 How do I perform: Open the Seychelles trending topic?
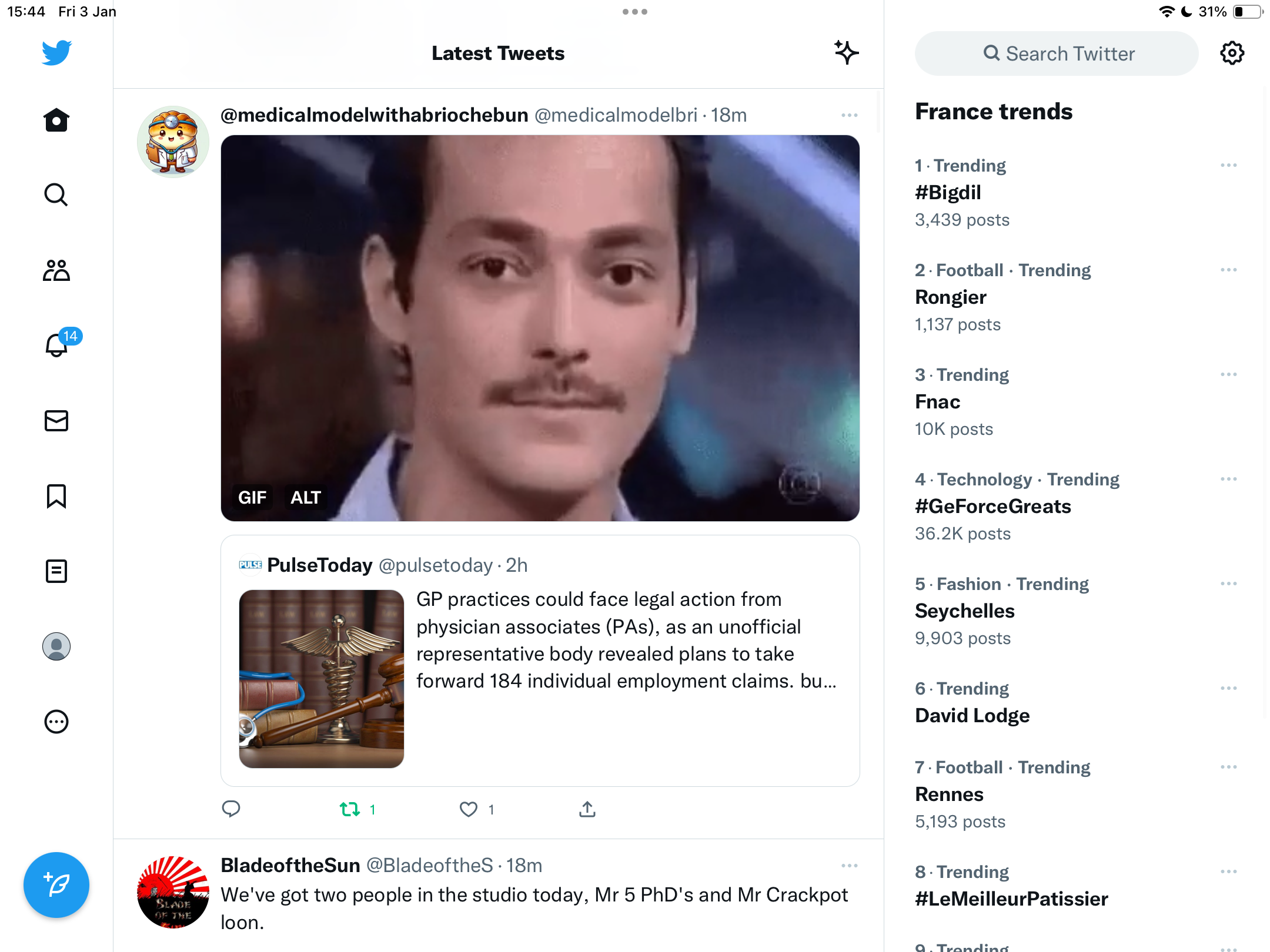point(965,611)
